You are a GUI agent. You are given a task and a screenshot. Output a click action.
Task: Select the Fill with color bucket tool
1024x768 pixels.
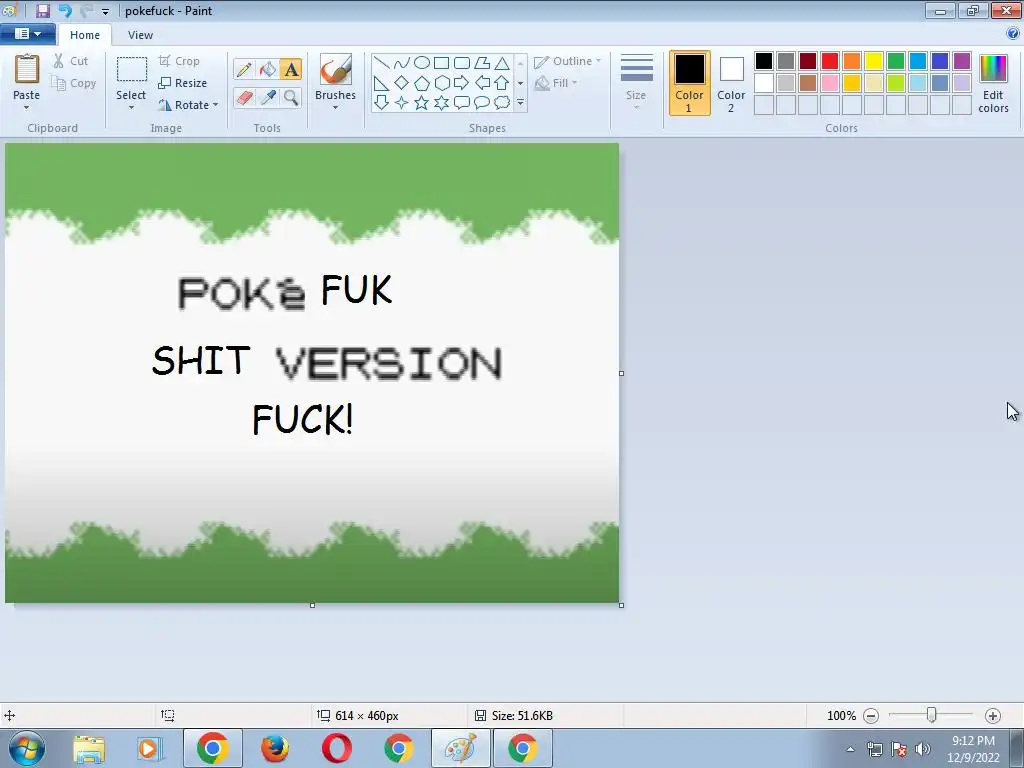268,69
